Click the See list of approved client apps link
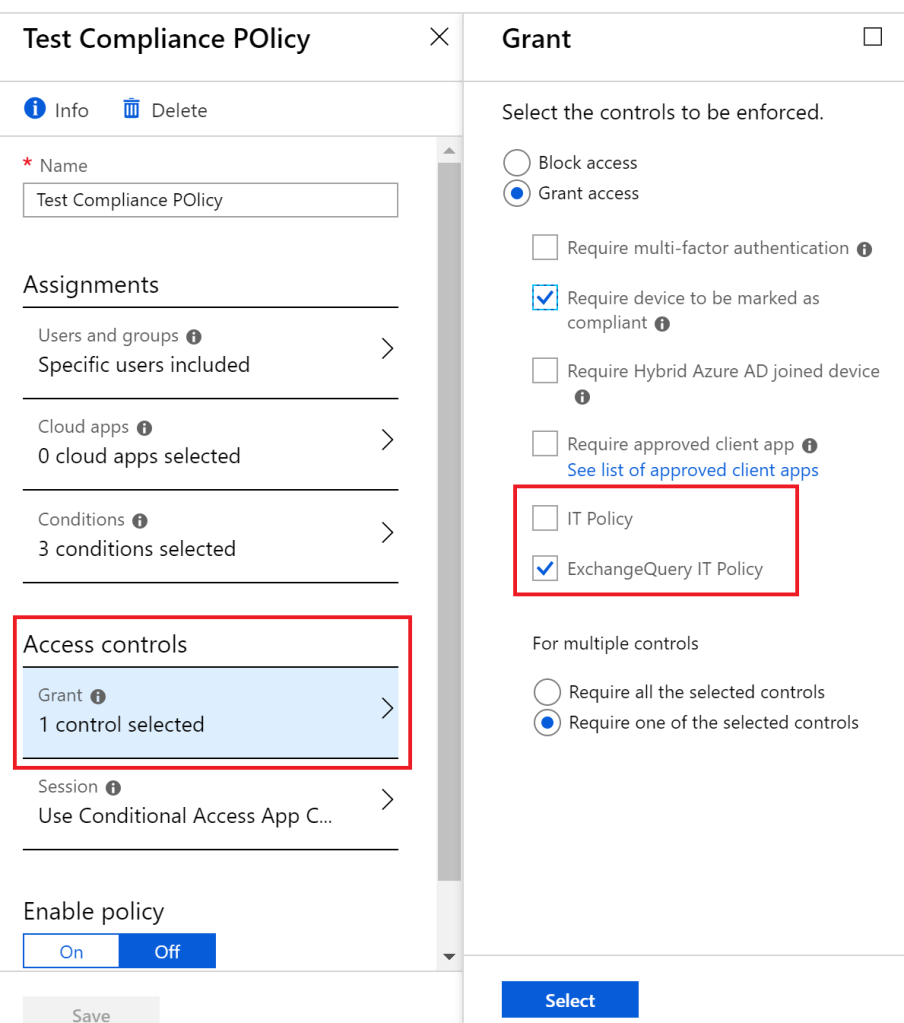Image resolution: width=904 pixels, height=1023 pixels. point(693,469)
